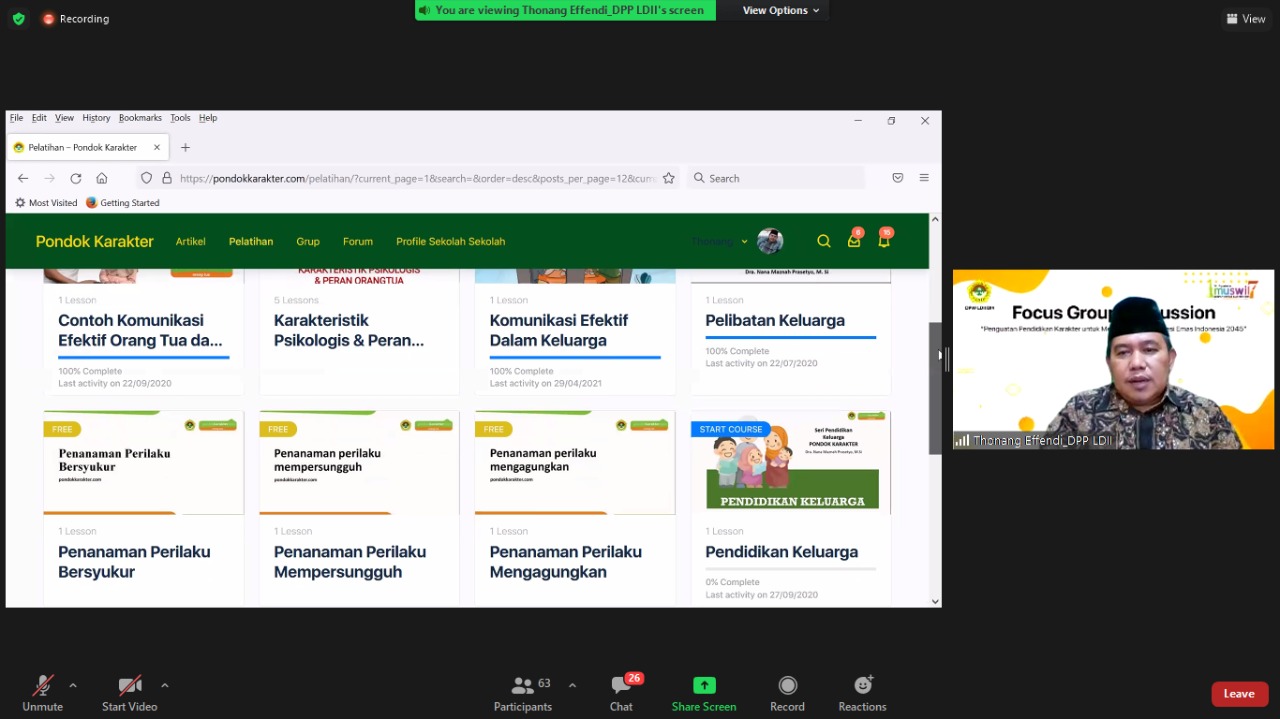Click the Pelibatan Keluarga progress bar
Screen dimensions: 1280x719
click(790, 338)
